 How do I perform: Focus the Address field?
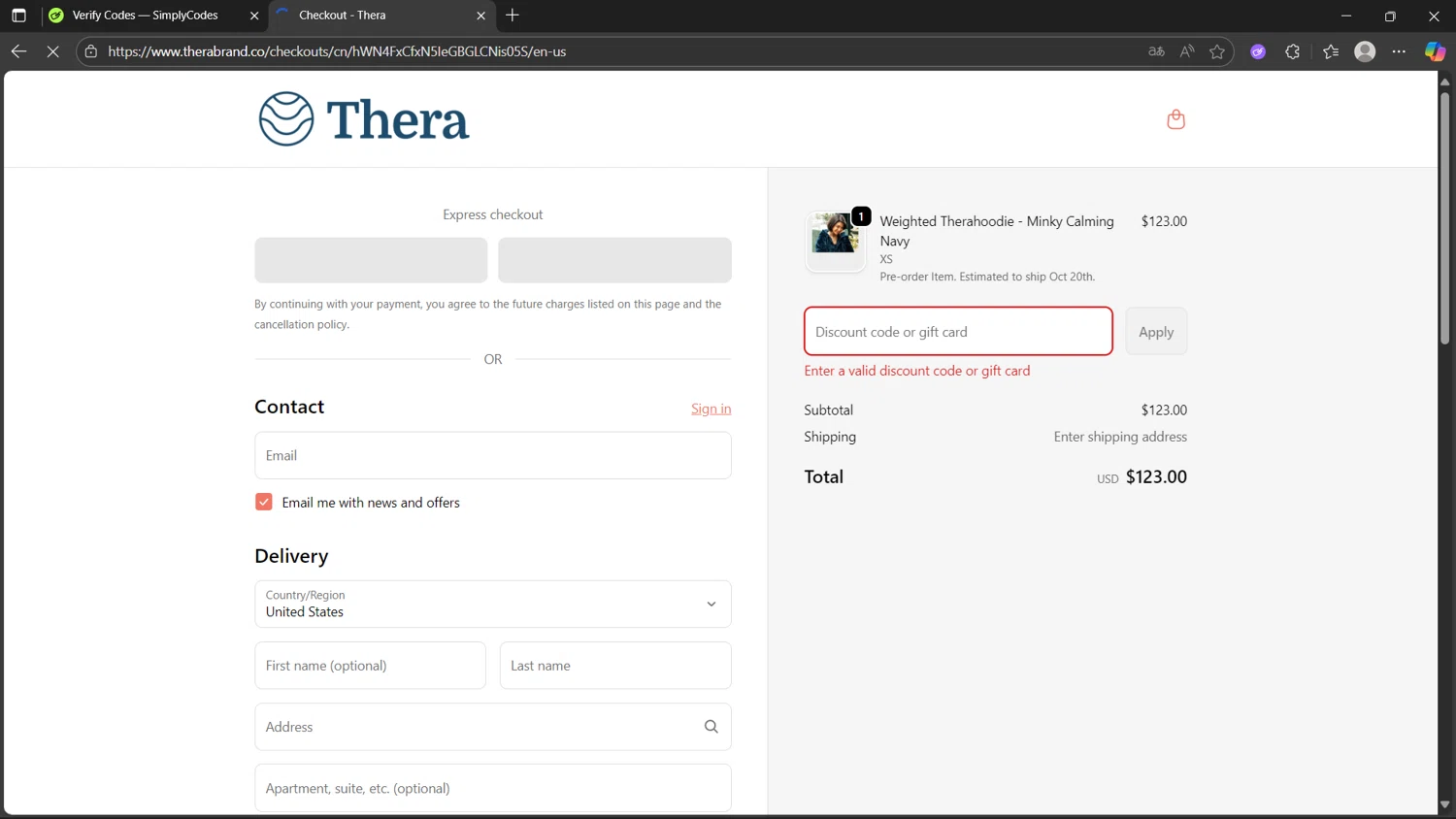(x=493, y=727)
